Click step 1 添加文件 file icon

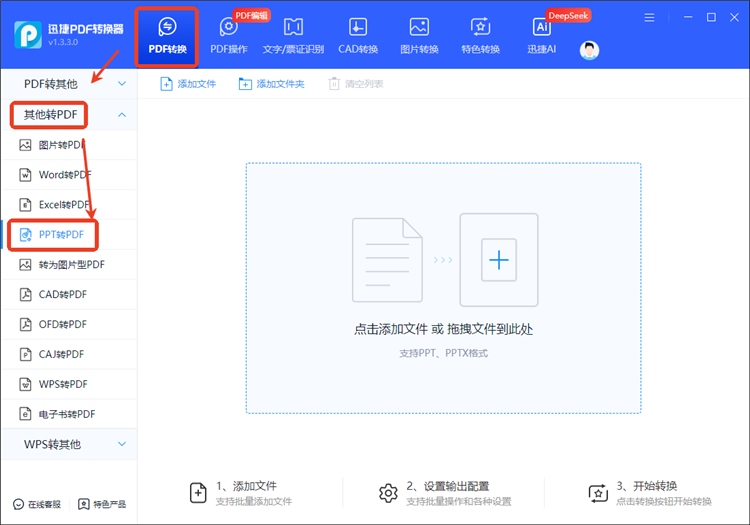(198, 493)
